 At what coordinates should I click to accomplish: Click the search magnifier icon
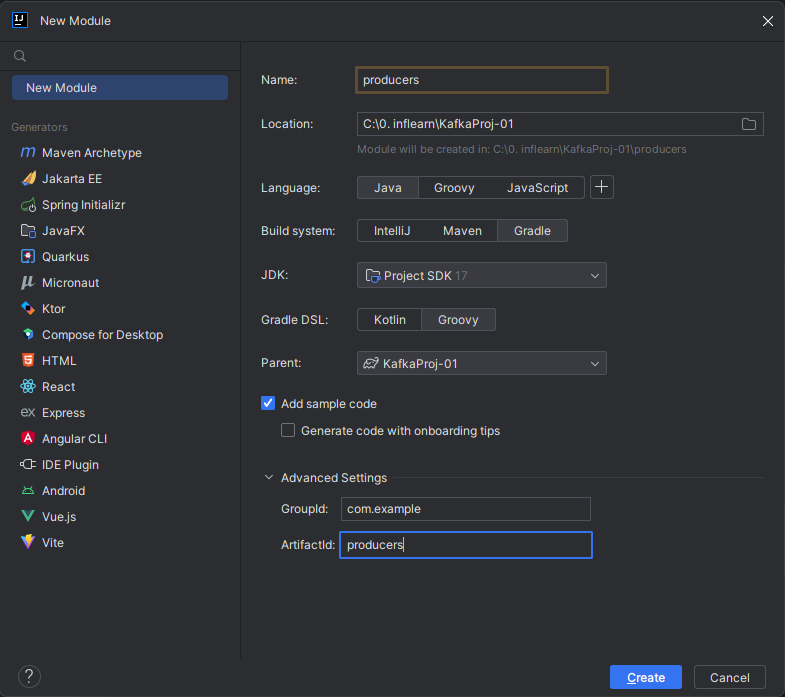(x=20, y=56)
